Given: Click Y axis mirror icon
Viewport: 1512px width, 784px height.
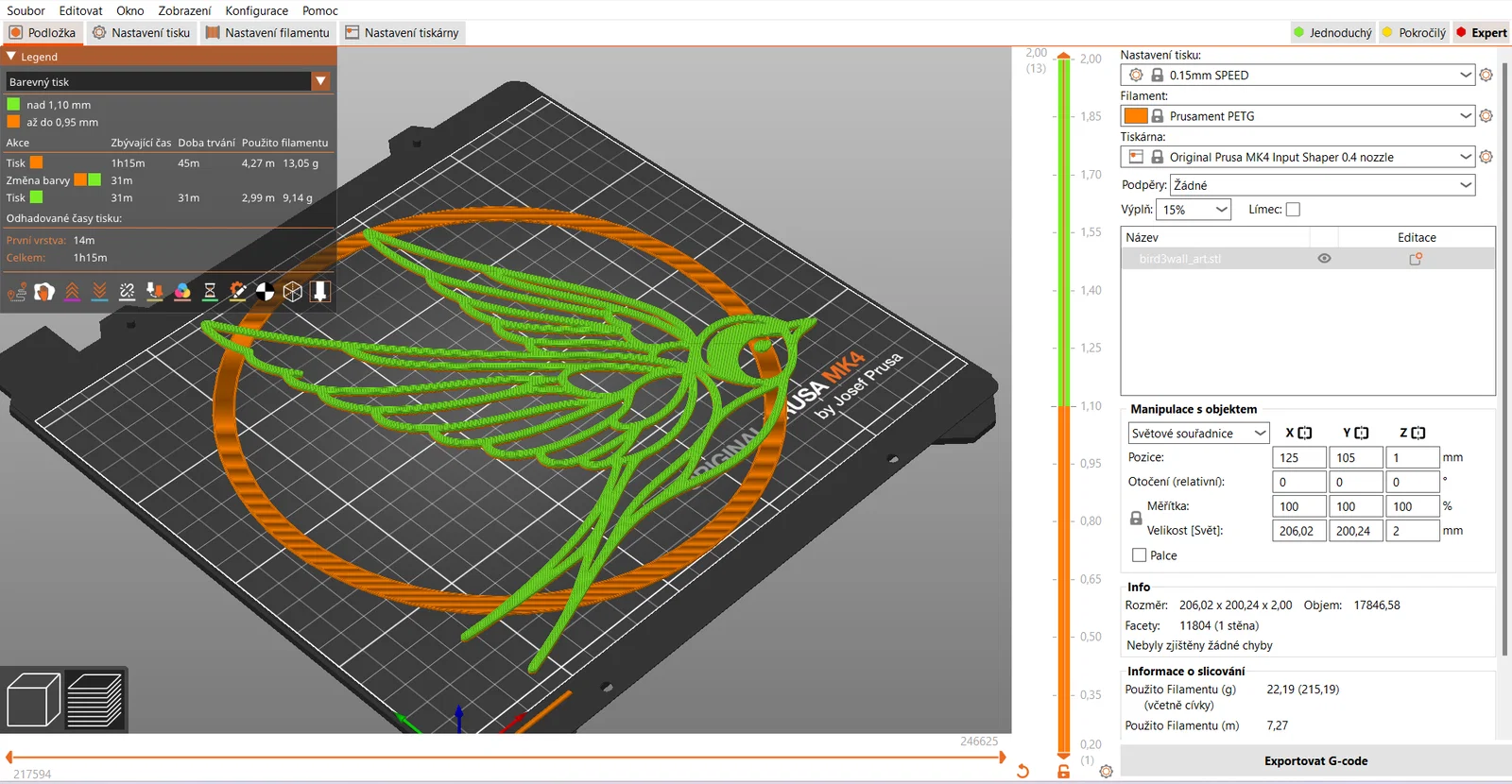Looking at the screenshot, I should click(1362, 433).
